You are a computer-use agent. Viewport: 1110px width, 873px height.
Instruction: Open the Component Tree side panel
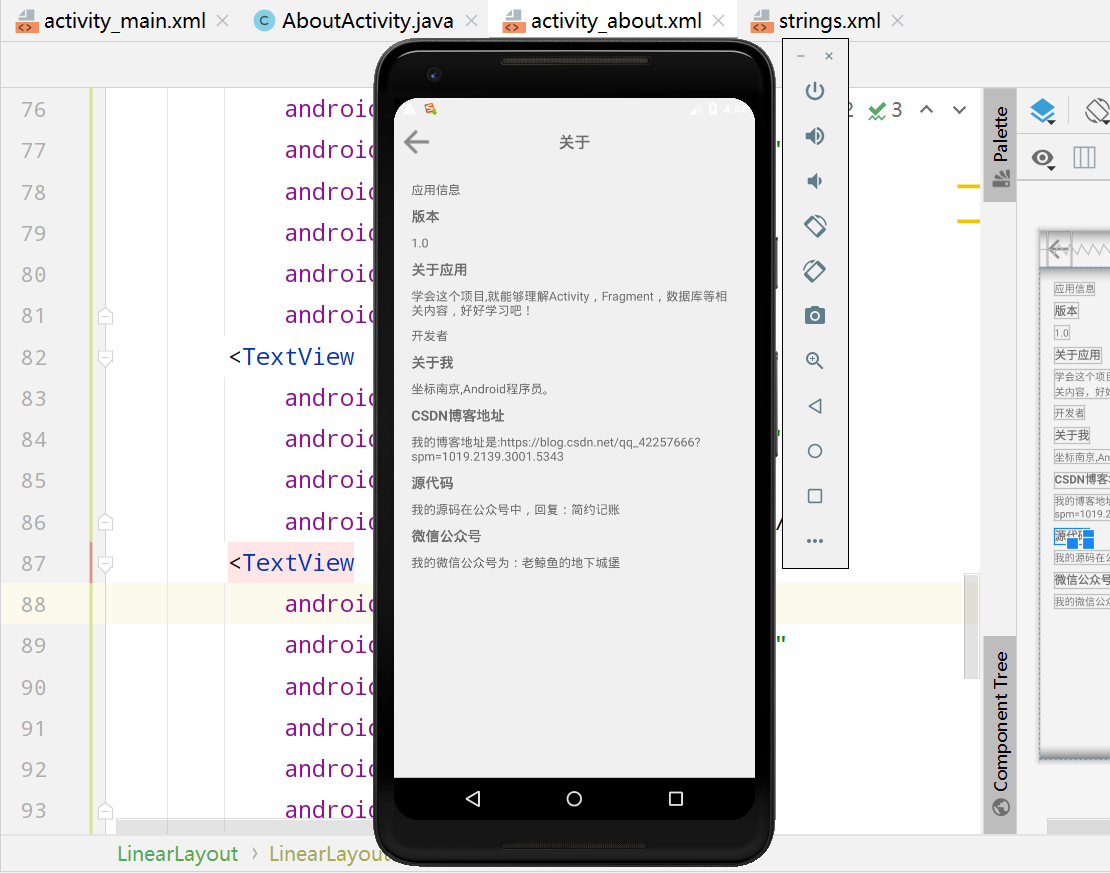point(1000,734)
